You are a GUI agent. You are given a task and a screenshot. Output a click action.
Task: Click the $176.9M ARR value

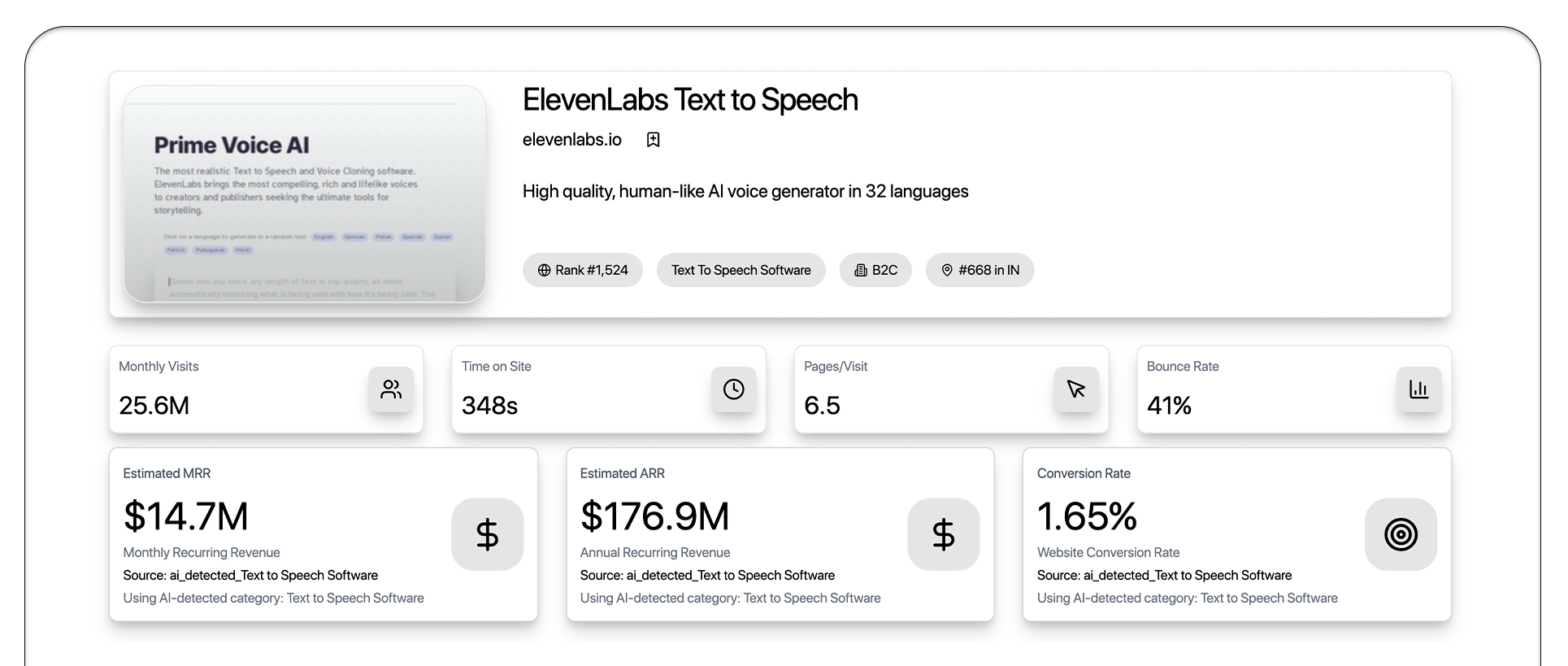[x=654, y=516]
